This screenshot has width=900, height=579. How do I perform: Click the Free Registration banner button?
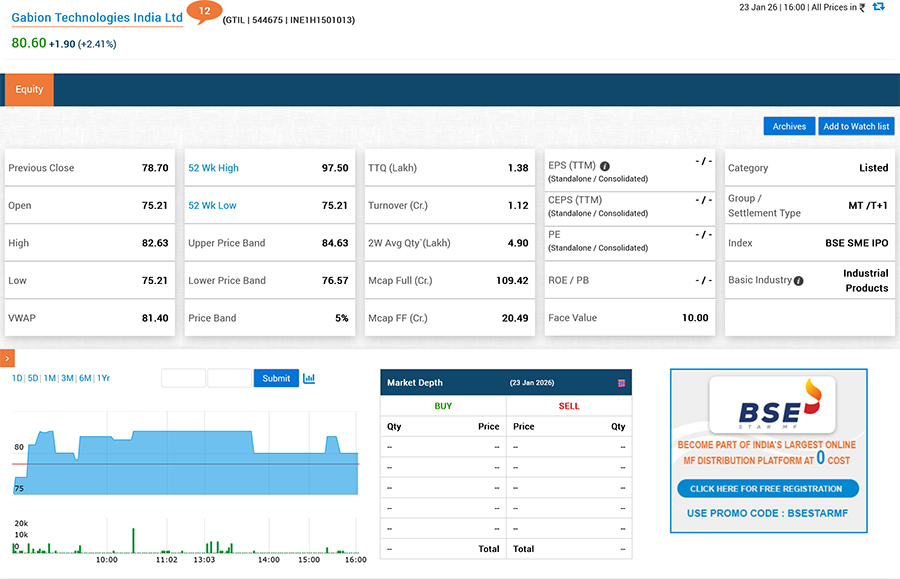[767, 489]
